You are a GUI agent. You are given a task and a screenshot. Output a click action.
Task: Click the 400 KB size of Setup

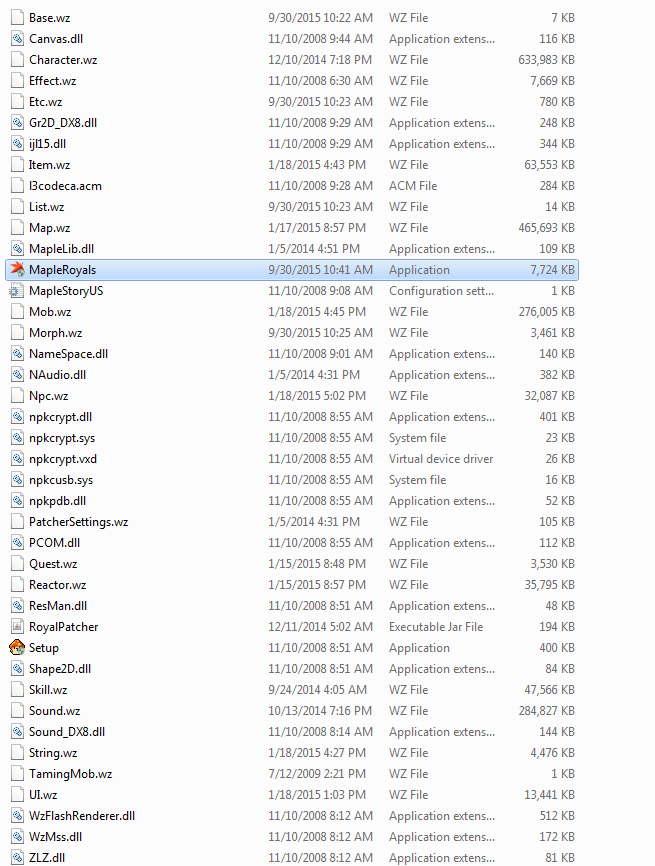click(x=557, y=647)
